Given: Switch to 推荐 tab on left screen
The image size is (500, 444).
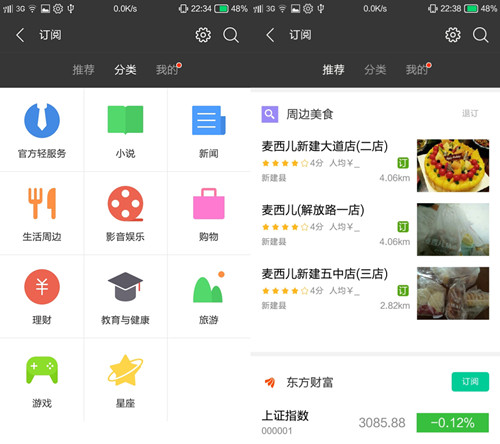Looking at the screenshot, I should pyautogui.click(x=83, y=70).
